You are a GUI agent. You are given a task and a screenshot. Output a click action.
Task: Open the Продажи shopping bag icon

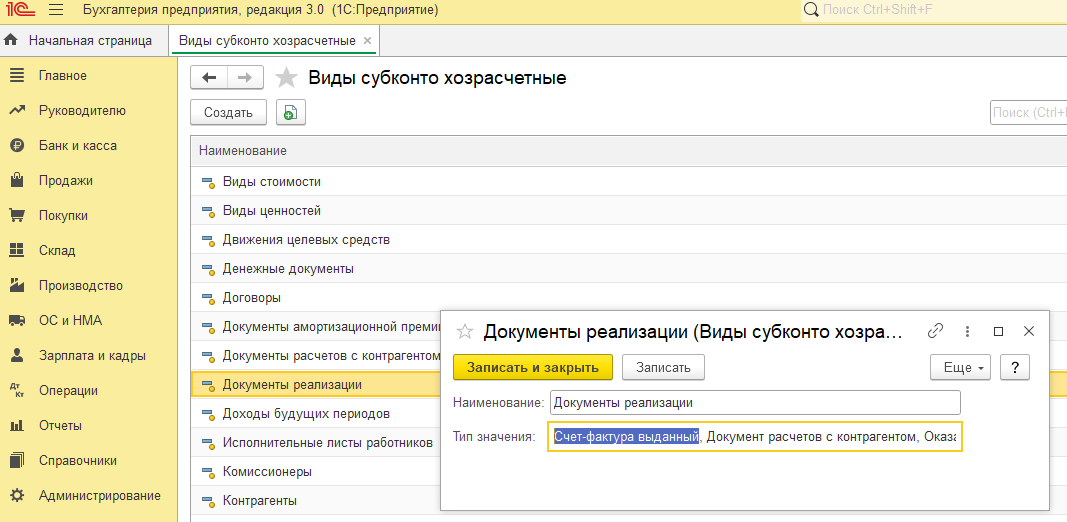point(17,180)
